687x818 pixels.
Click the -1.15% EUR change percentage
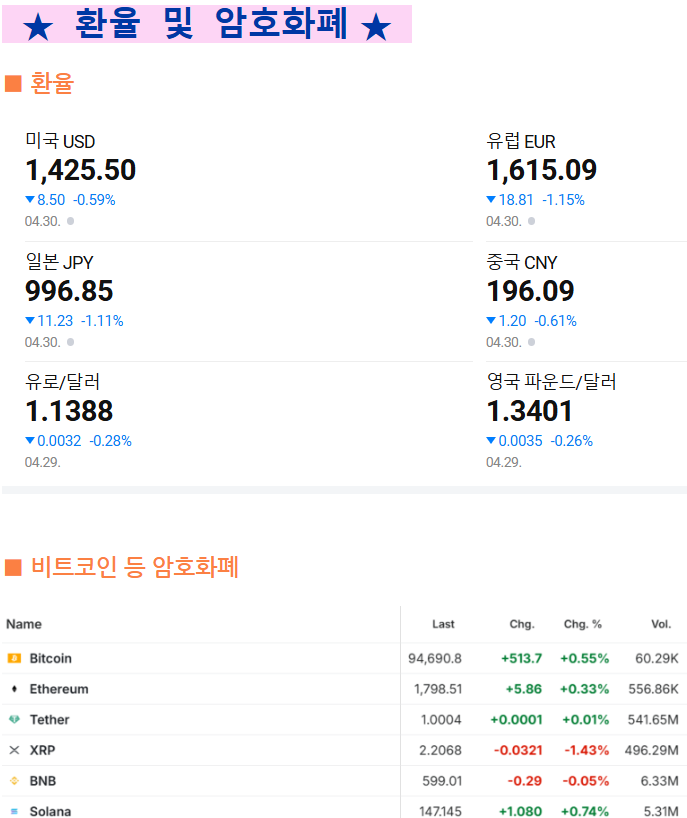tap(563, 200)
